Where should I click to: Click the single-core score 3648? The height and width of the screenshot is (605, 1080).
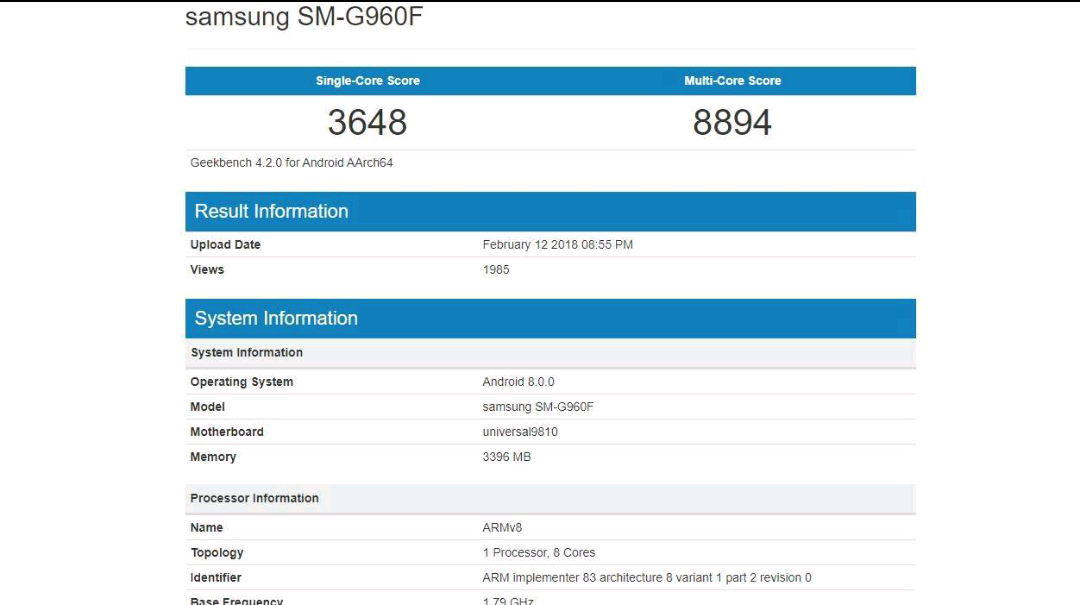pos(367,123)
